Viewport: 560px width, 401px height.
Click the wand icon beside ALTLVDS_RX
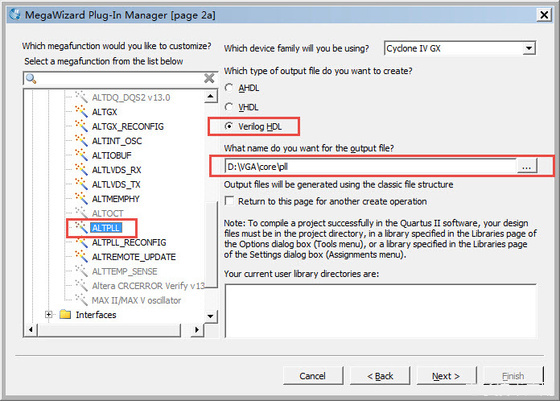[81, 169]
